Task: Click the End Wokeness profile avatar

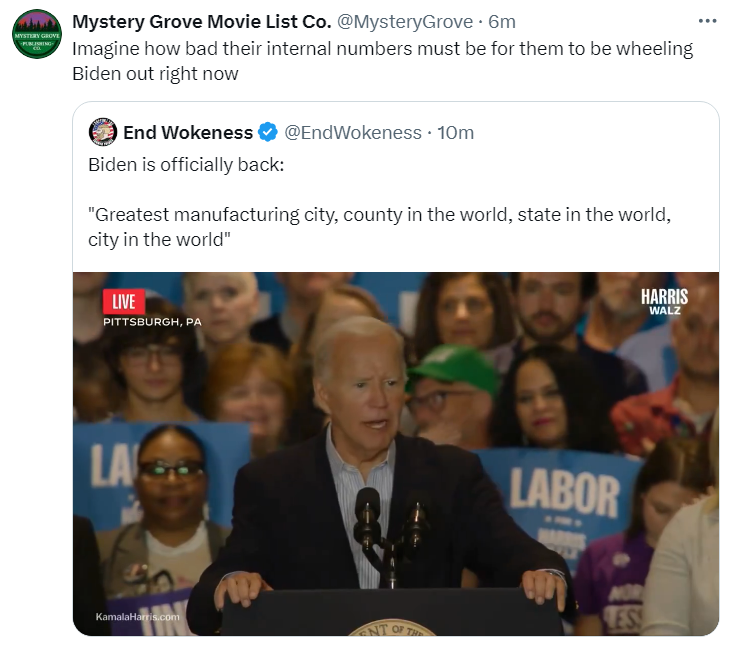Action: [x=103, y=132]
